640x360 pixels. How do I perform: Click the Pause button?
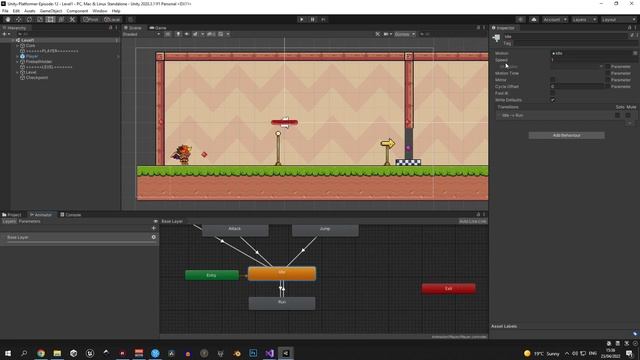(313, 20)
